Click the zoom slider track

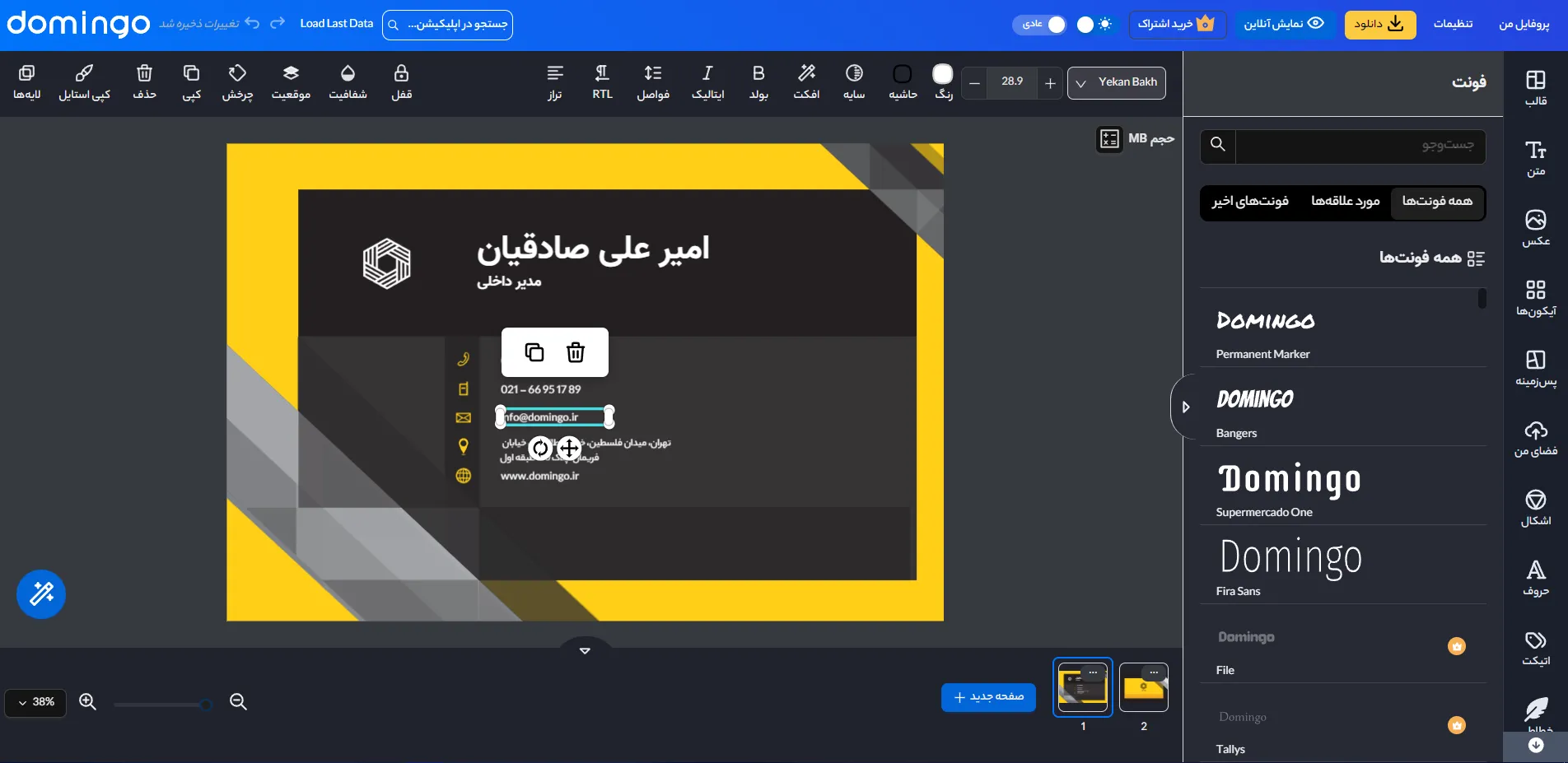coord(163,705)
